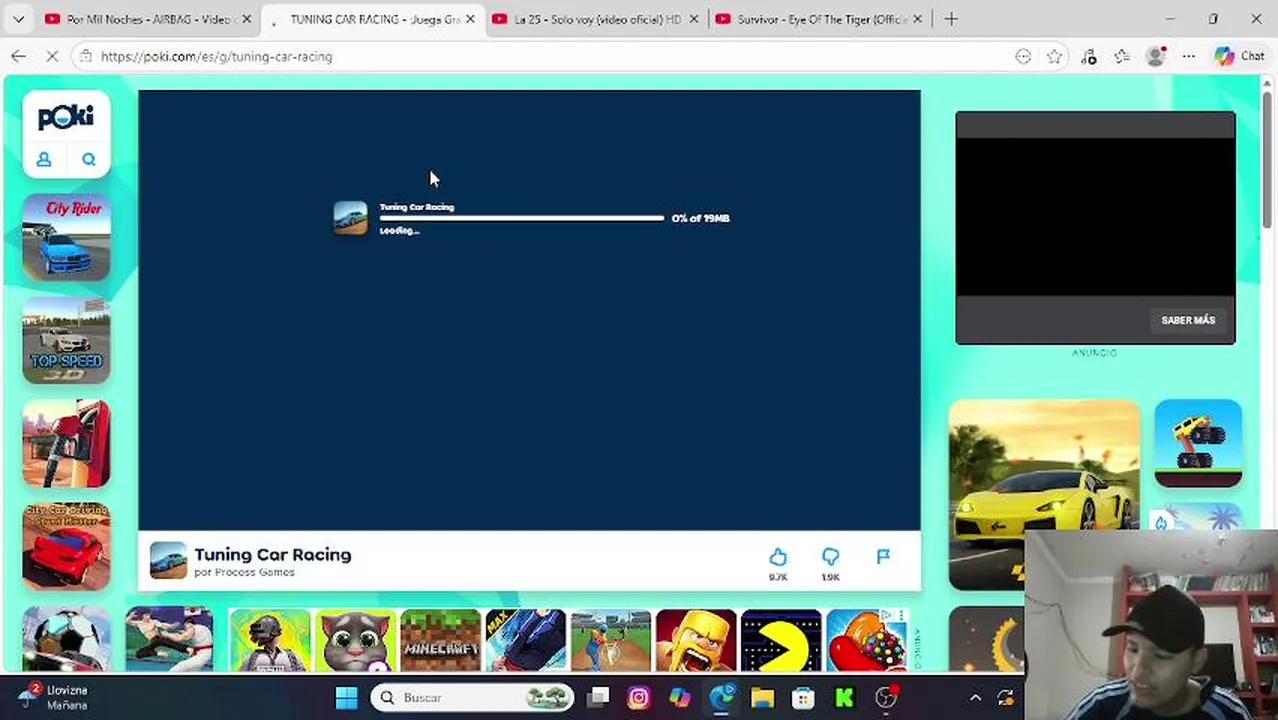The width and height of the screenshot is (1278, 720).
Task: Click the small Tuning Car Racing icon beside title
Action: point(168,560)
